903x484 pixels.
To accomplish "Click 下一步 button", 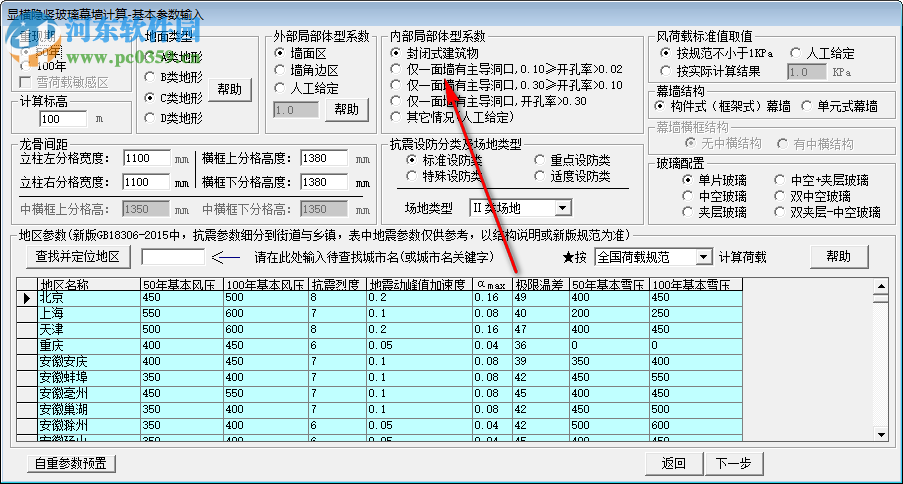I will click(734, 464).
